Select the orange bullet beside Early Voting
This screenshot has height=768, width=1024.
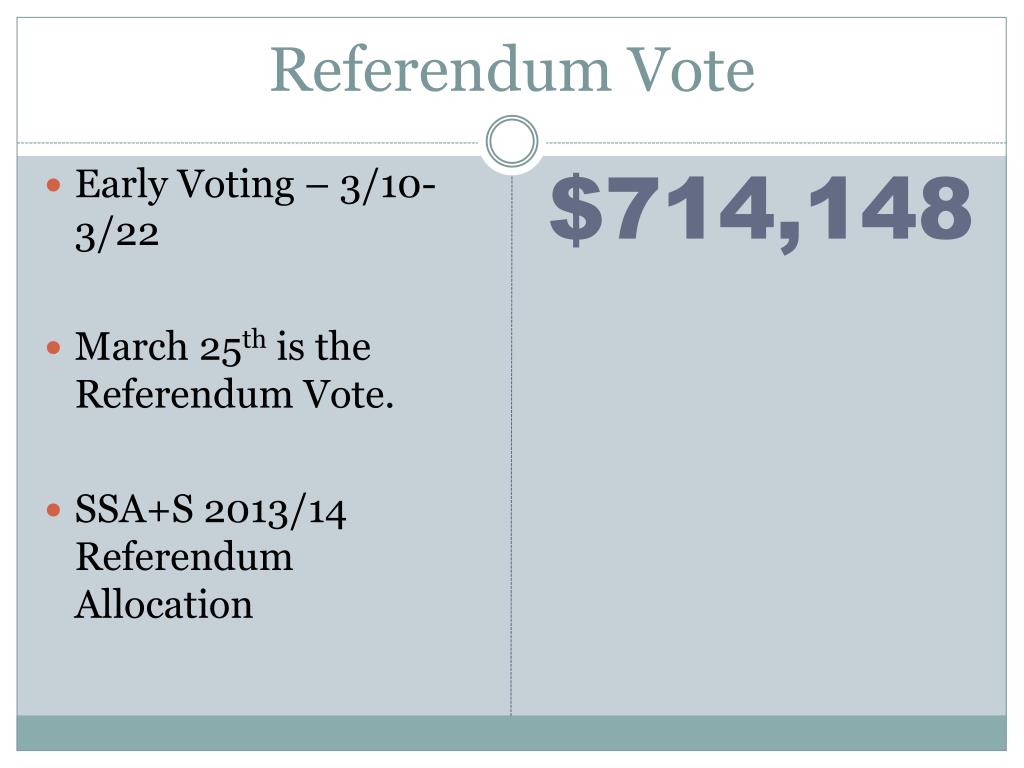pos(54,185)
